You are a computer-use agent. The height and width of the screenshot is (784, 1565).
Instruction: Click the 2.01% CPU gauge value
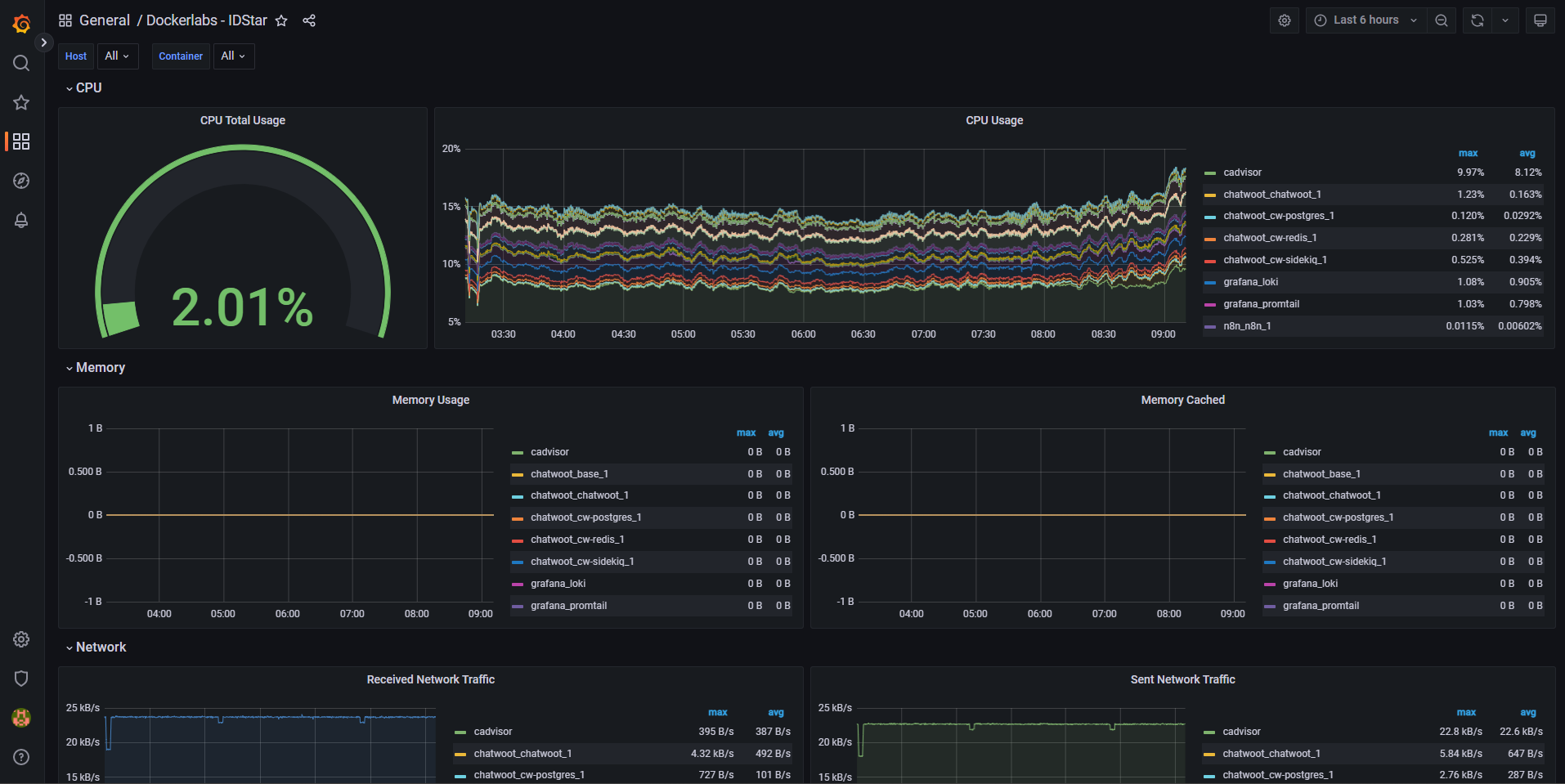click(x=243, y=307)
